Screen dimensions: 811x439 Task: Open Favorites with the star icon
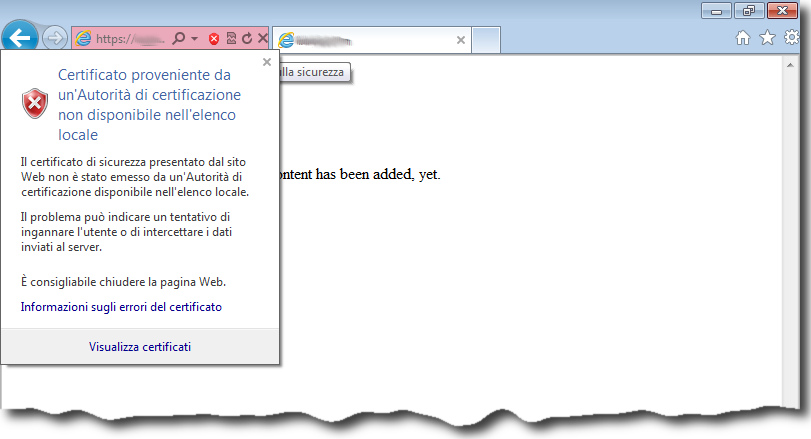pyautogui.click(x=767, y=38)
